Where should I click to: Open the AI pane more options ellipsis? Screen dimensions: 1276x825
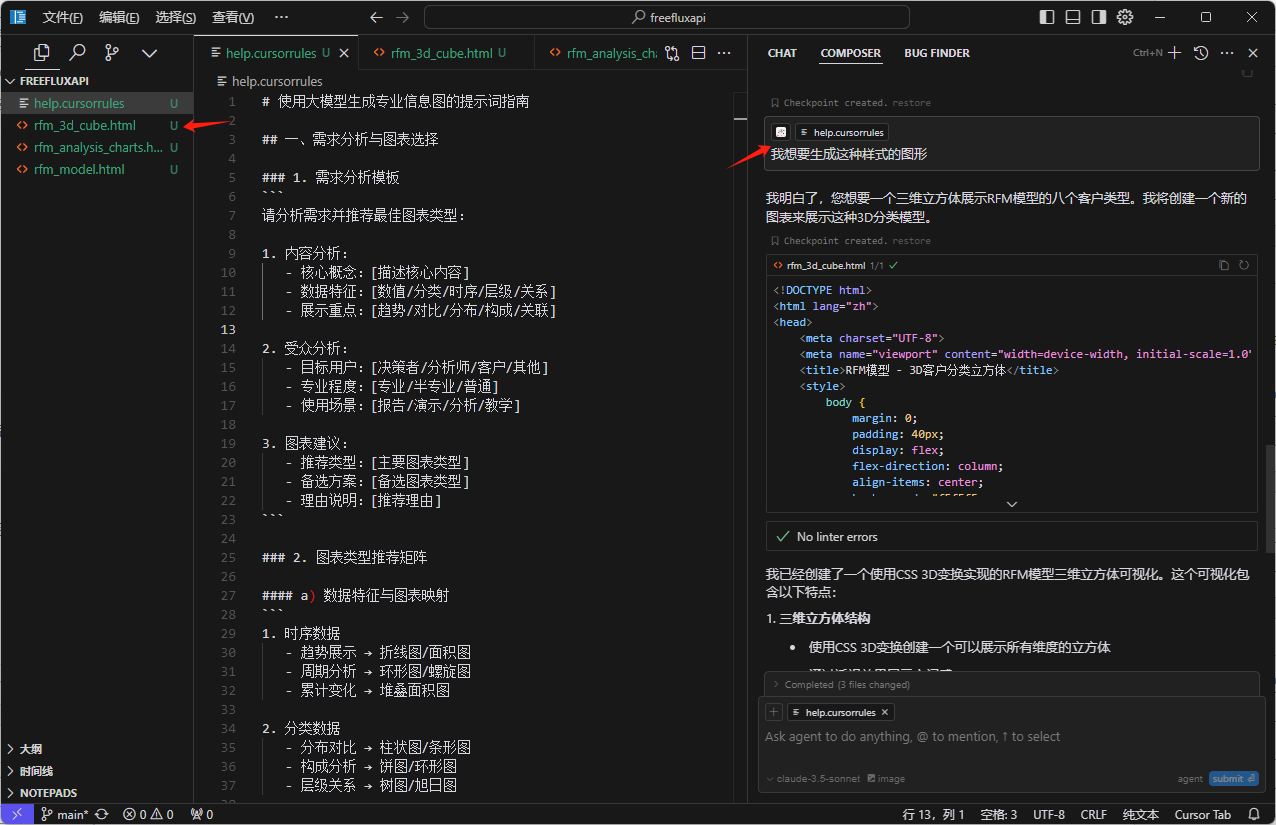click(x=1227, y=53)
